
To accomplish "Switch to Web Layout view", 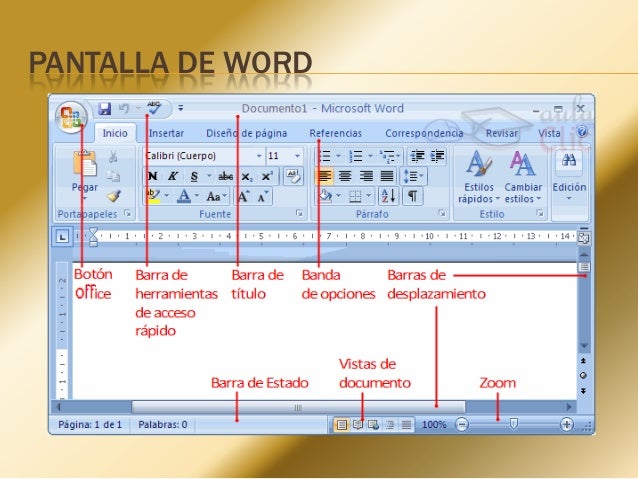I will [x=373, y=425].
